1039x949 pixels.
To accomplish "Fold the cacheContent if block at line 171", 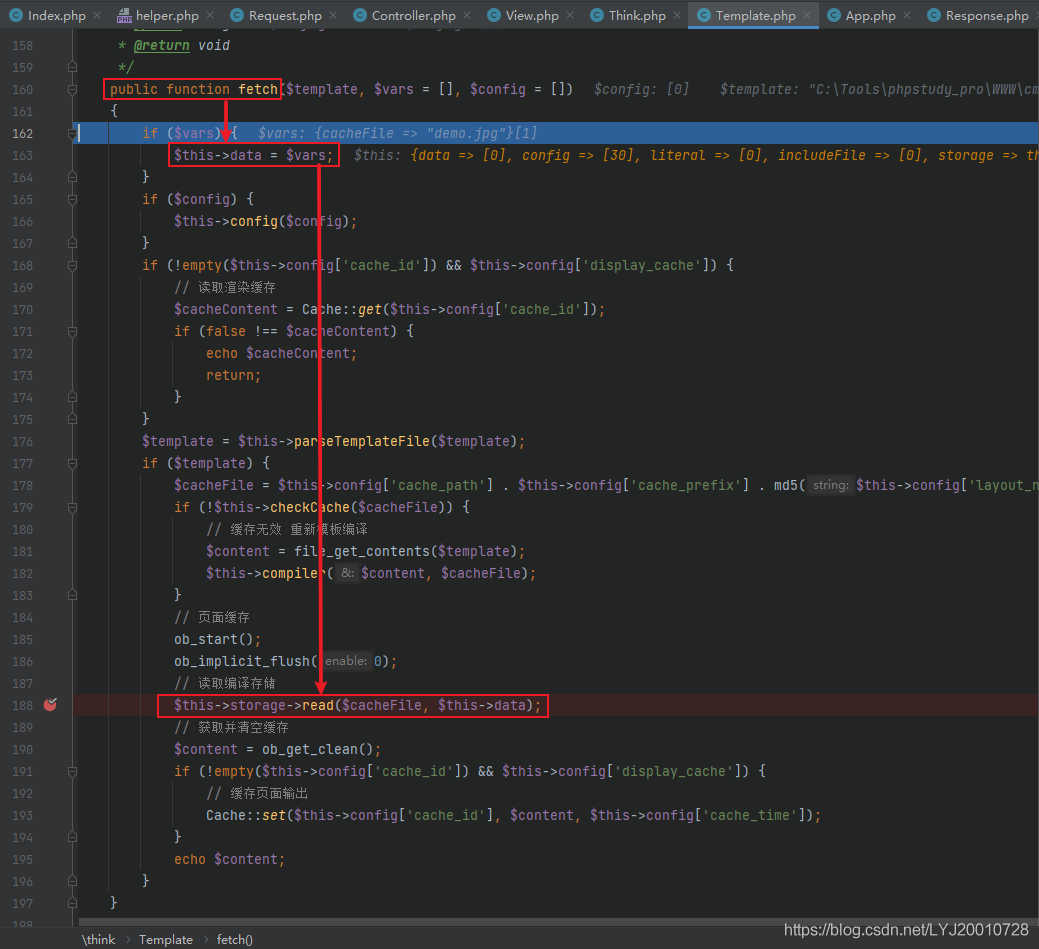I will pos(72,331).
